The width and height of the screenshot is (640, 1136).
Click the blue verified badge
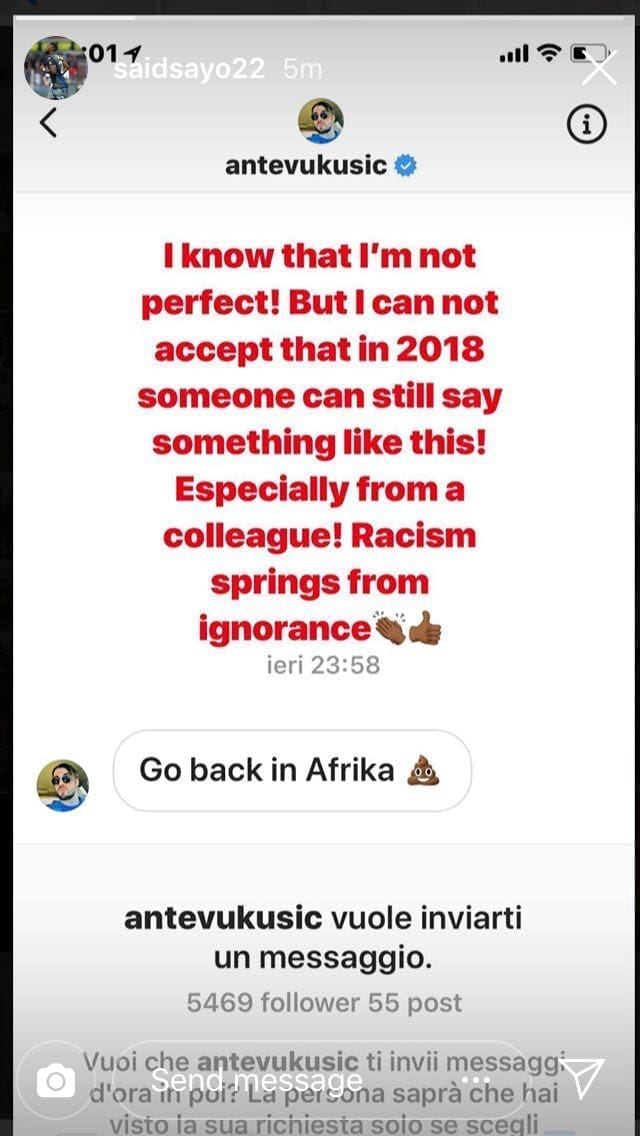406,166
